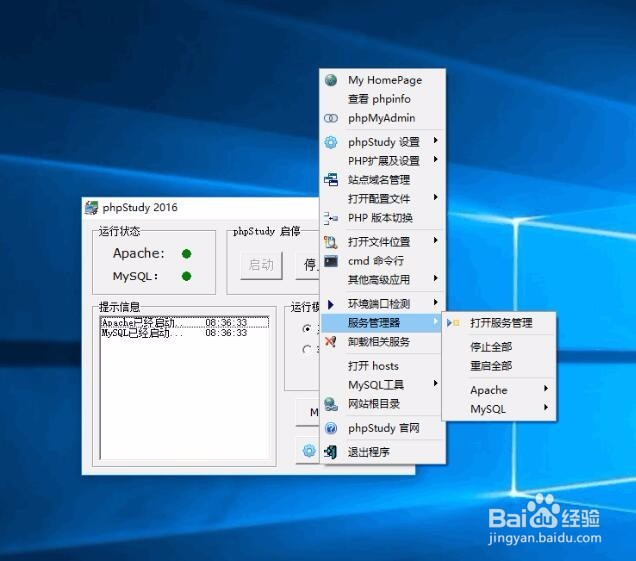Click the red X icon of 卸载相关服务

331,342
